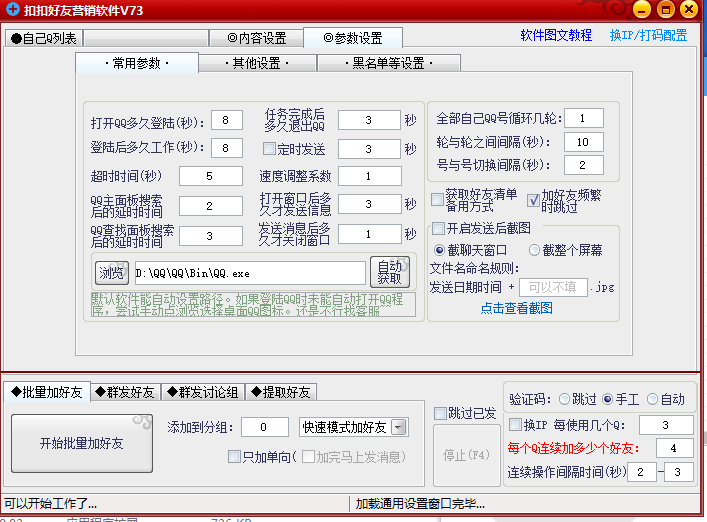
Task: Enable 获取好友清单备用方式 checkbox
Action: pyautogui.click(x=437, y=199)
